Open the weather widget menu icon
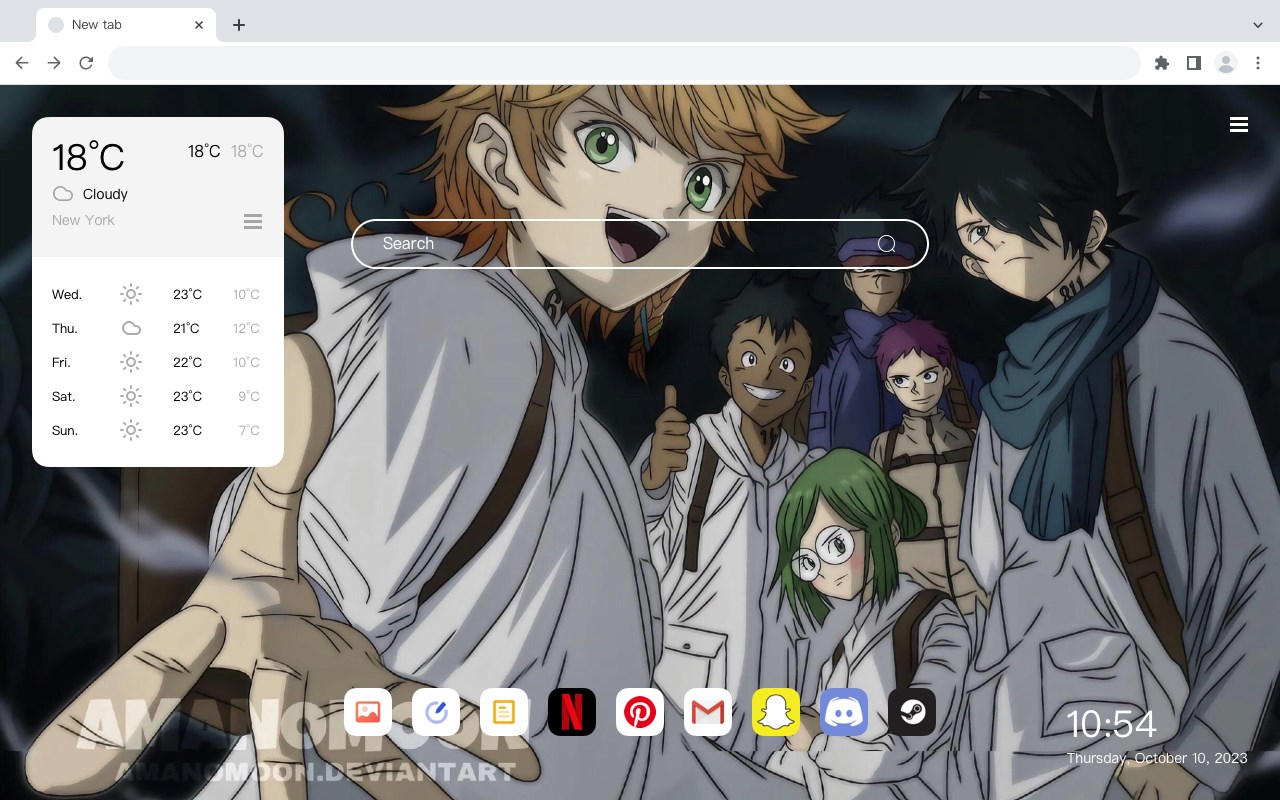 253,221
